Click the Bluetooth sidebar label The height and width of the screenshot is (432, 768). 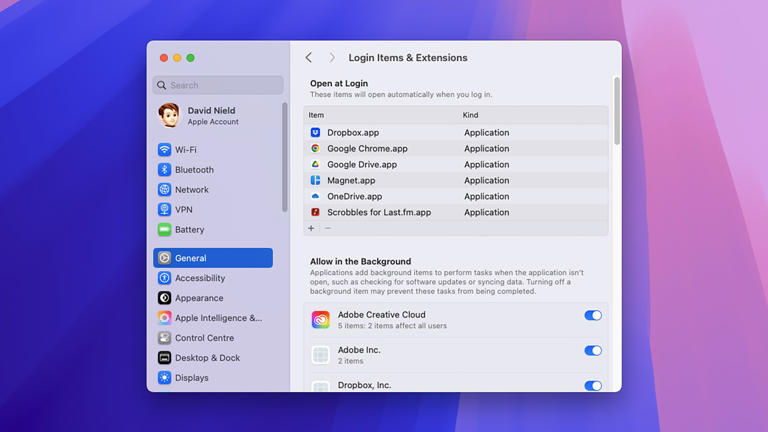194,170
